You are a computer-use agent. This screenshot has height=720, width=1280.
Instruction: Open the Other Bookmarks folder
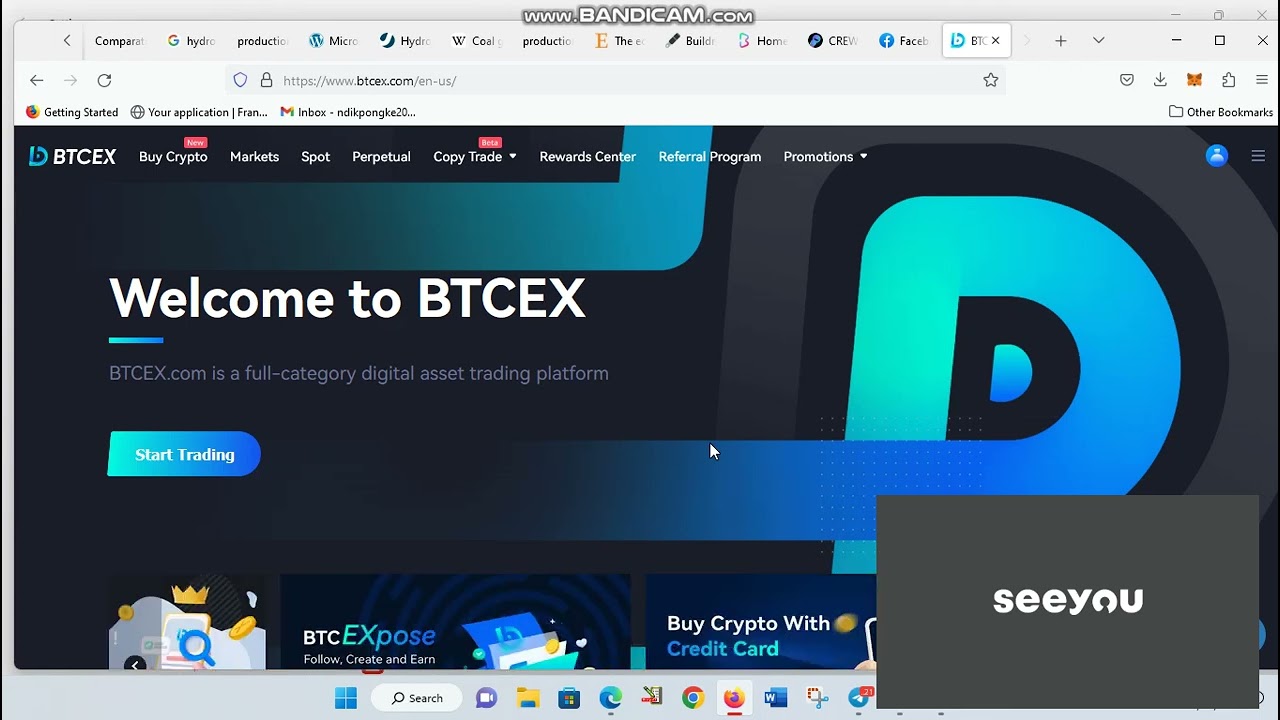pos(1221,112)
